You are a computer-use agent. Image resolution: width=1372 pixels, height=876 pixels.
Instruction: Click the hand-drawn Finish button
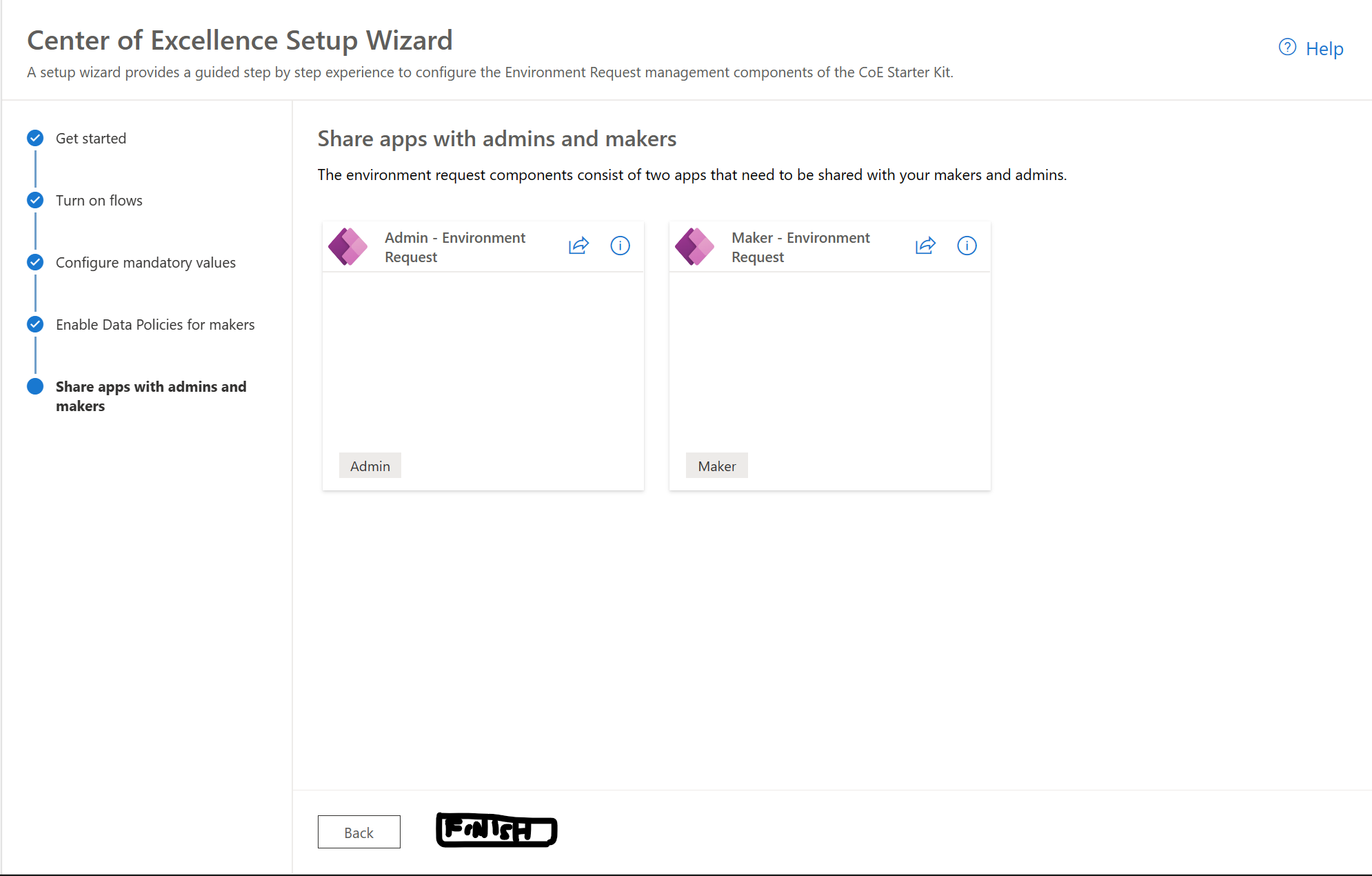[495, 830]
